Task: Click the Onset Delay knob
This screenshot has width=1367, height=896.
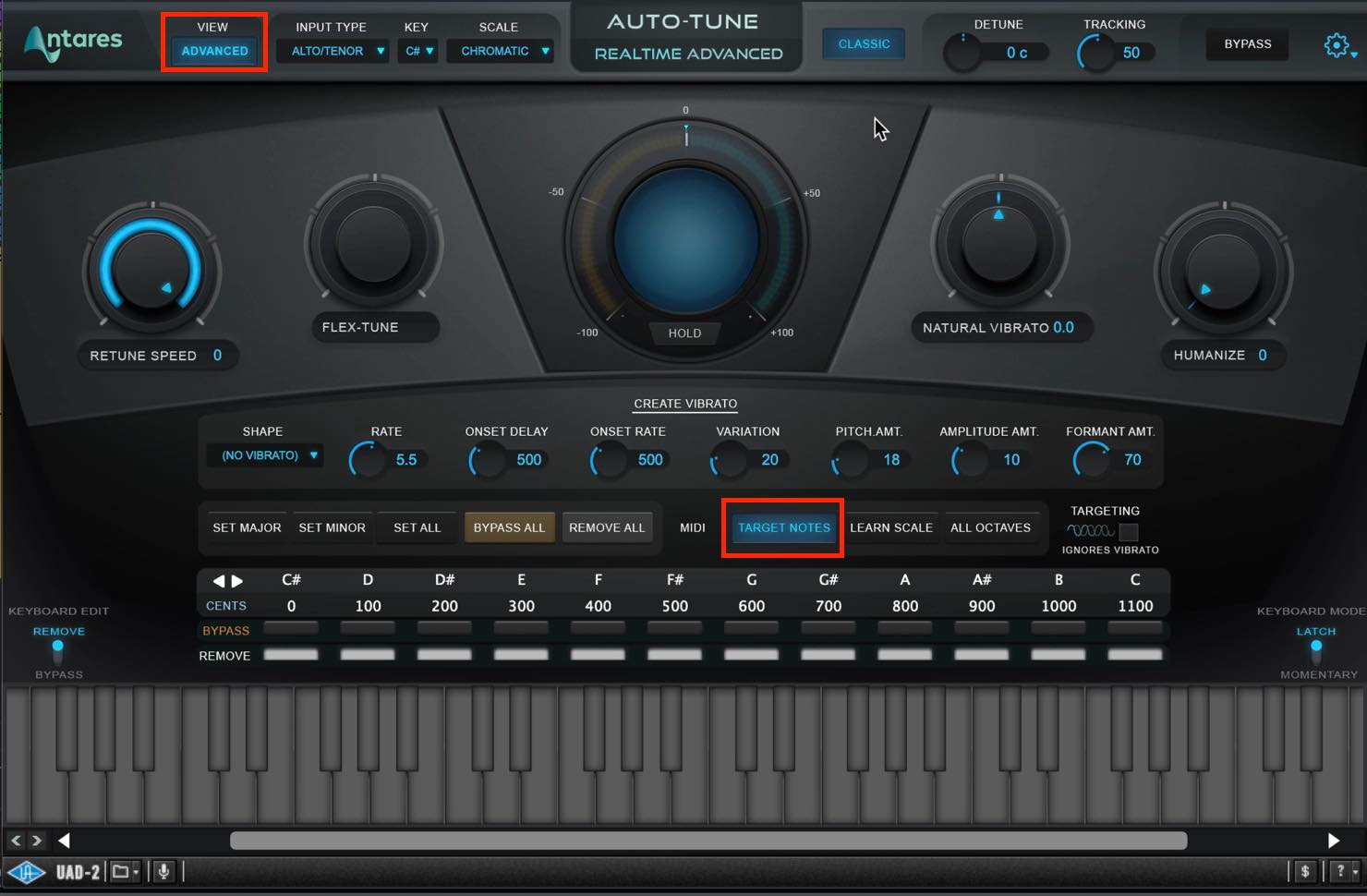Action: [x=489, y=459]
